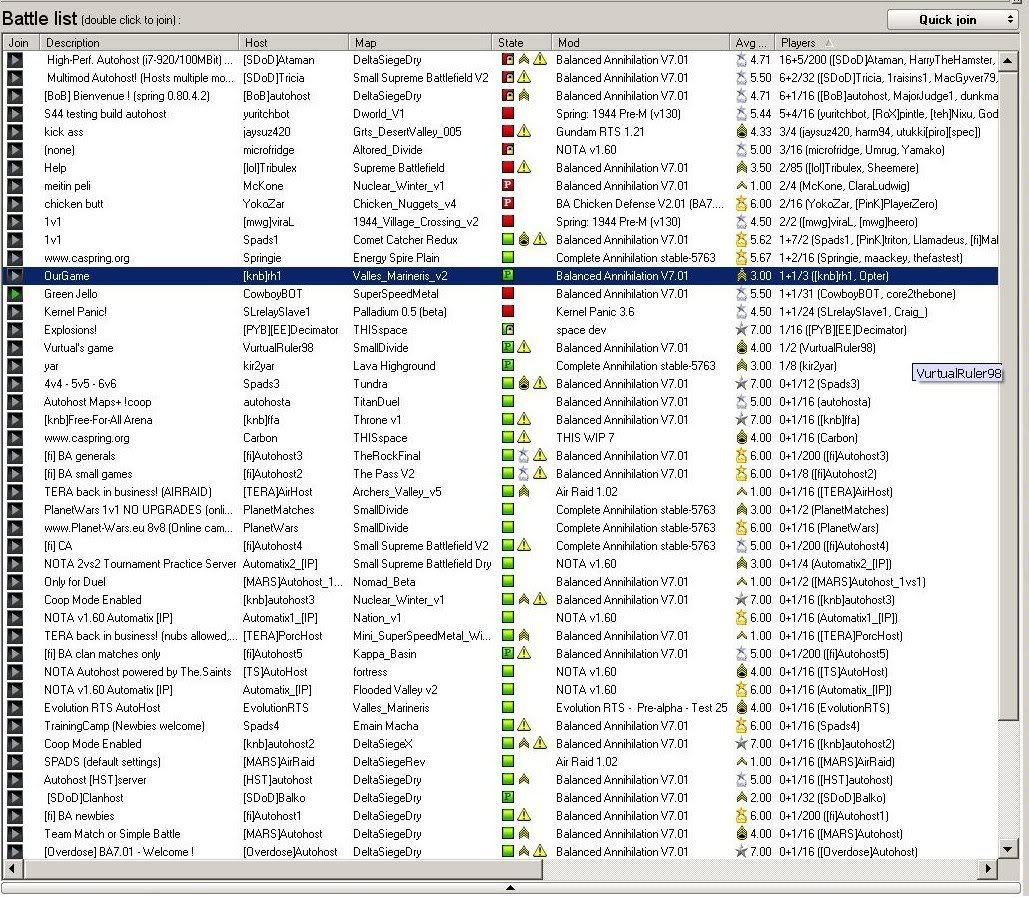Image resolution: width=1029 pixels, height=897 pixels.
Task: Click warning icon in SmallDivide Vurtual's game row
Action: click(524, 347)
